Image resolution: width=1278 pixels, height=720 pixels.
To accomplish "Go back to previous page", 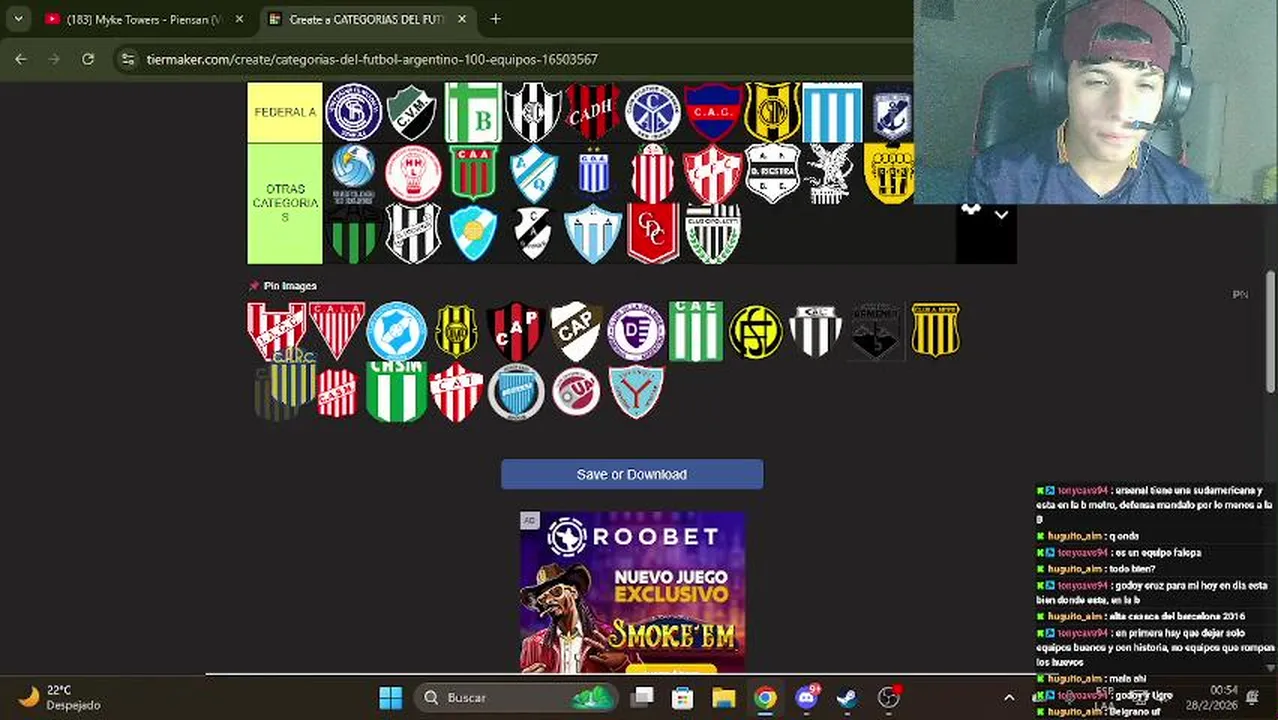I will pyautogui.click(x=21, y=59).
